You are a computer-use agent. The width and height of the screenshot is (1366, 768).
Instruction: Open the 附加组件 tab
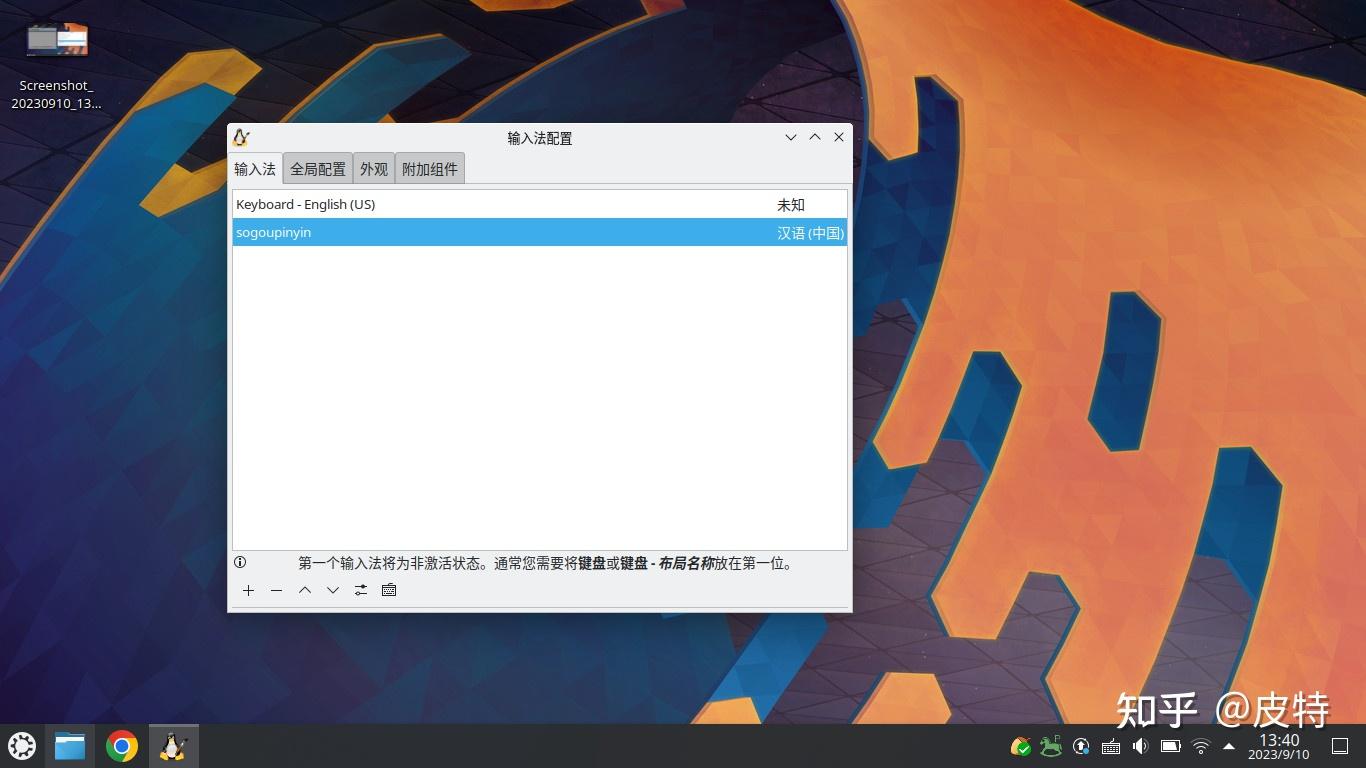(430, 169)
